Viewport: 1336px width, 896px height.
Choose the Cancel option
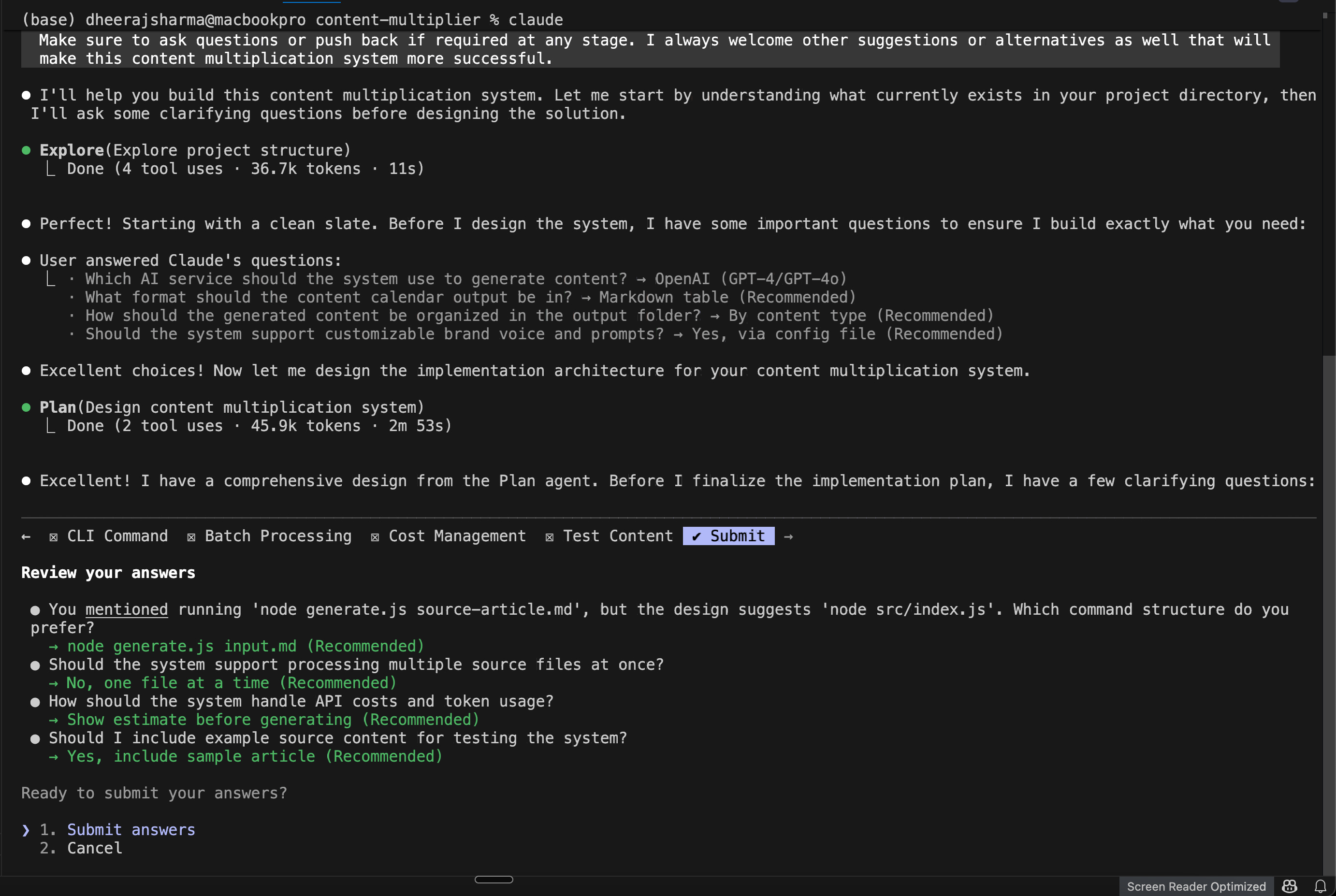(x=94, y=848)
